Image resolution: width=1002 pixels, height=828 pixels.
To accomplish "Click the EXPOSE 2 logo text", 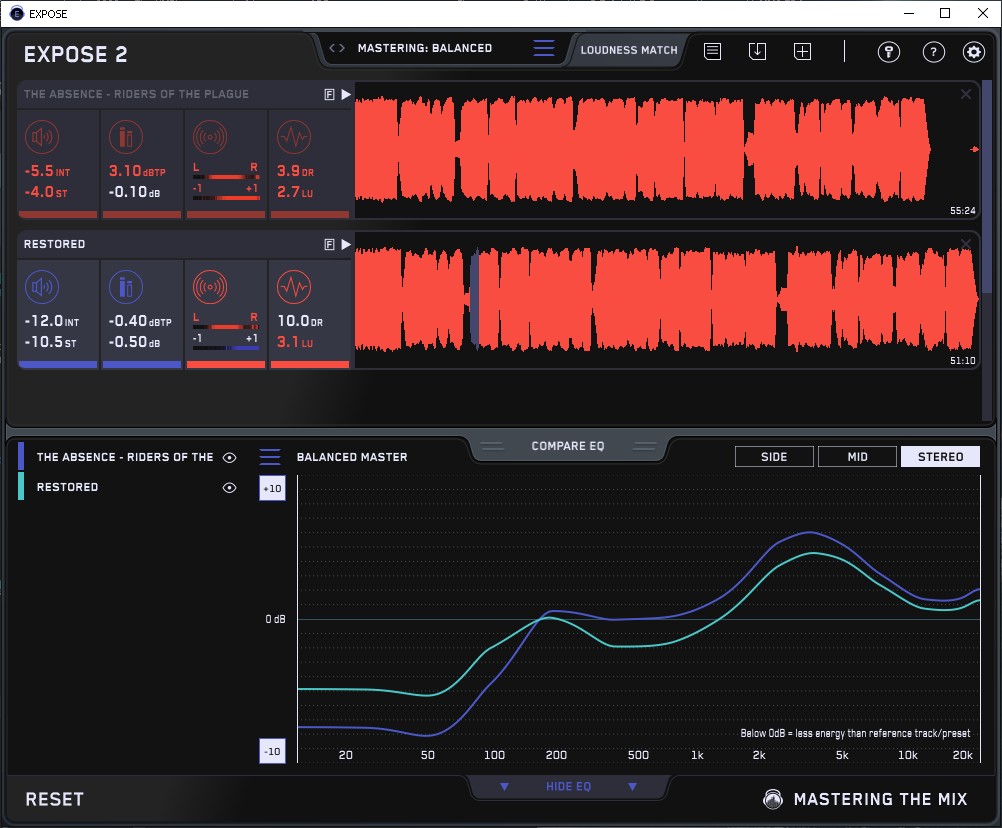I will click(x=75, y=54).
